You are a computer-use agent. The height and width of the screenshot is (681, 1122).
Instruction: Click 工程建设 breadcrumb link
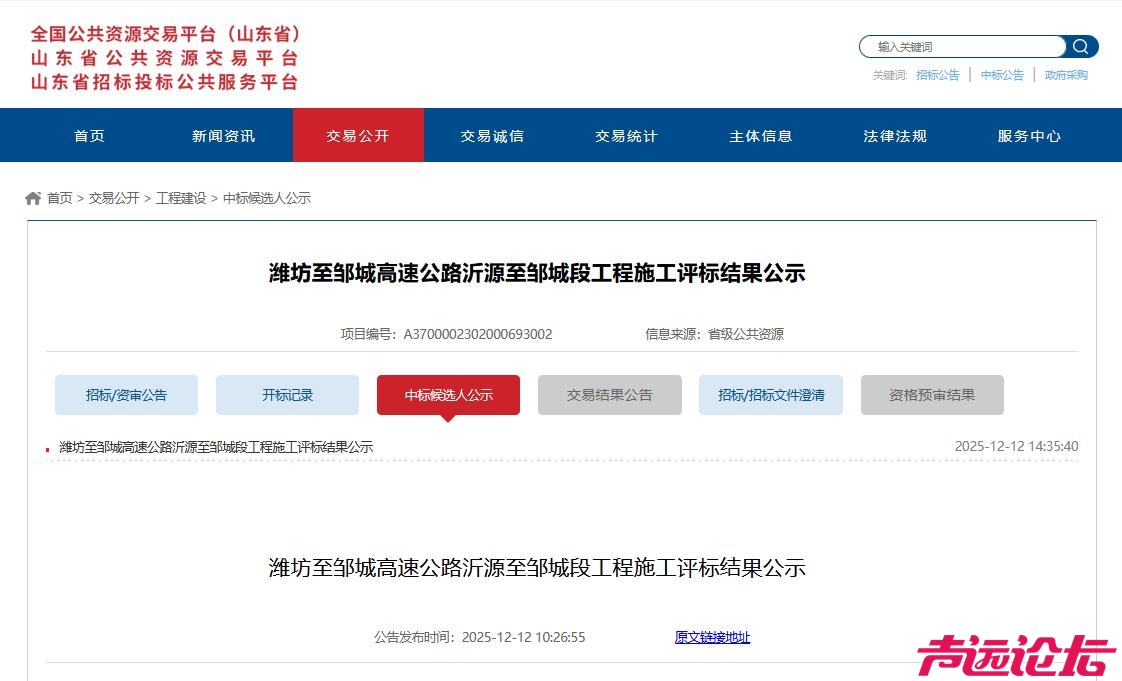pos(181,198)
